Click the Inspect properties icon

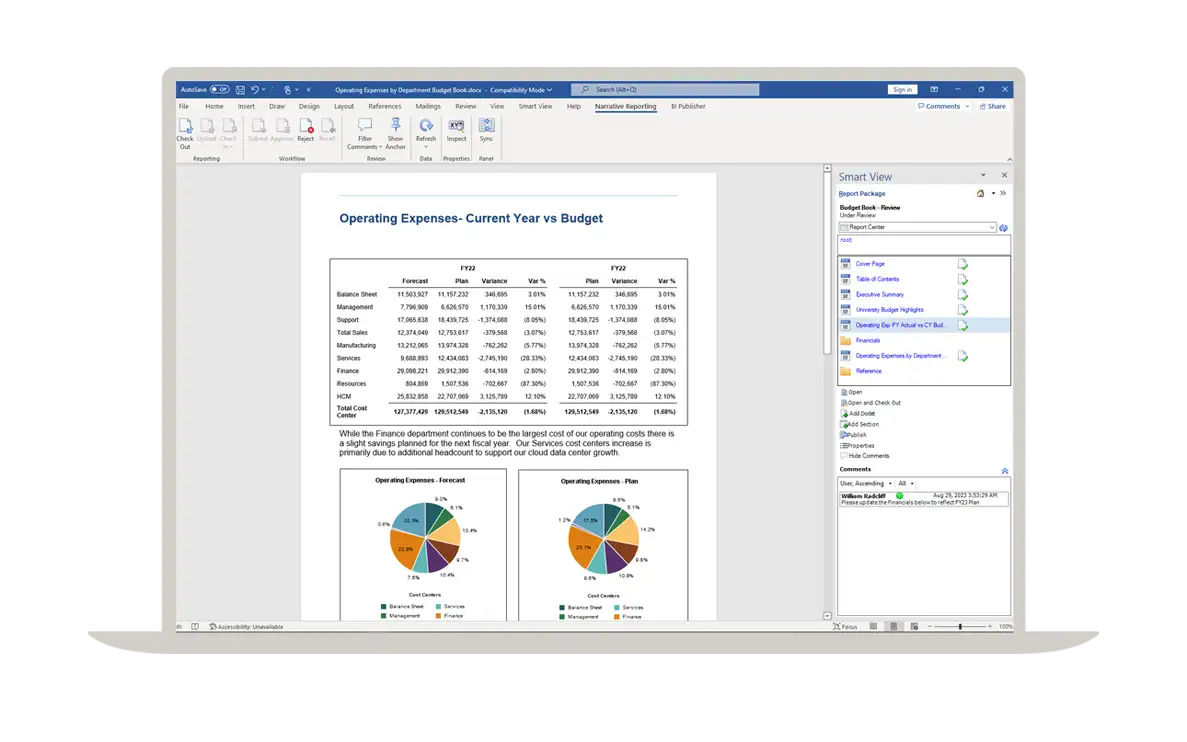456,126
